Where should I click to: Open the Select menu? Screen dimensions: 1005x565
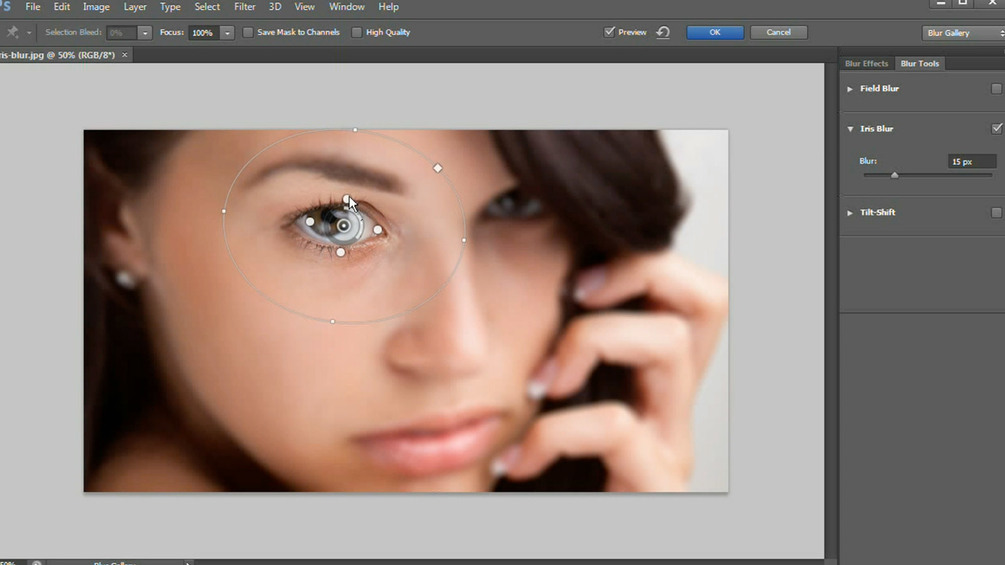pyautogui.click(x=207, y=7)
